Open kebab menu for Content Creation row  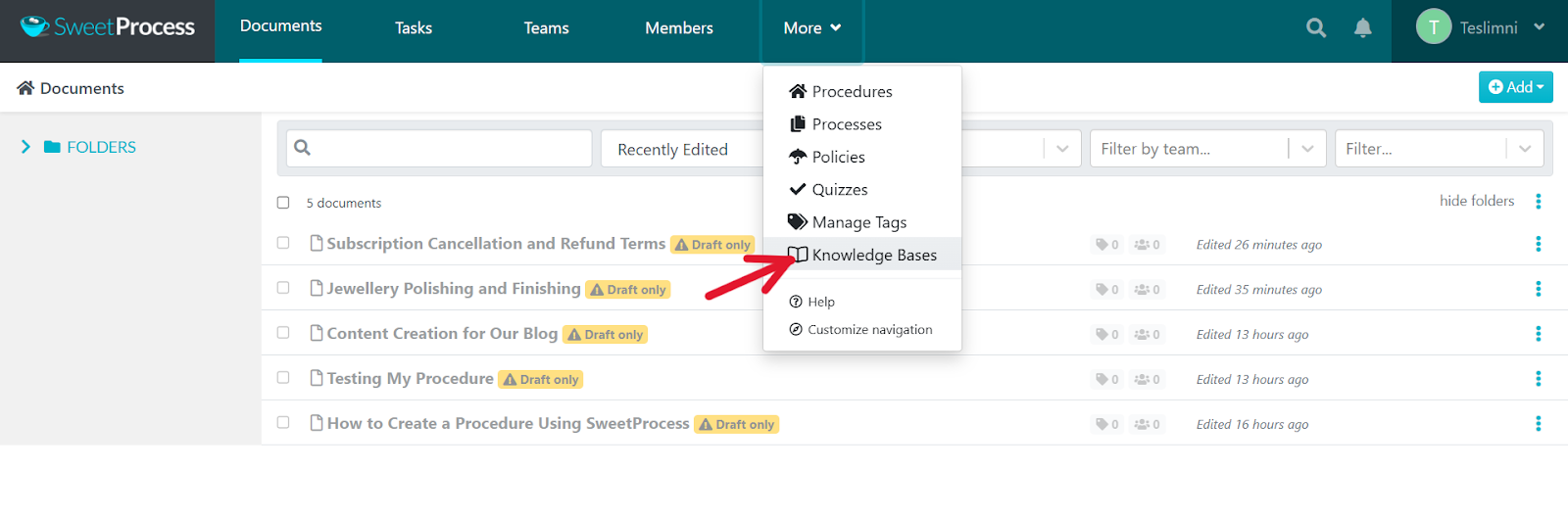[1538, 334]
